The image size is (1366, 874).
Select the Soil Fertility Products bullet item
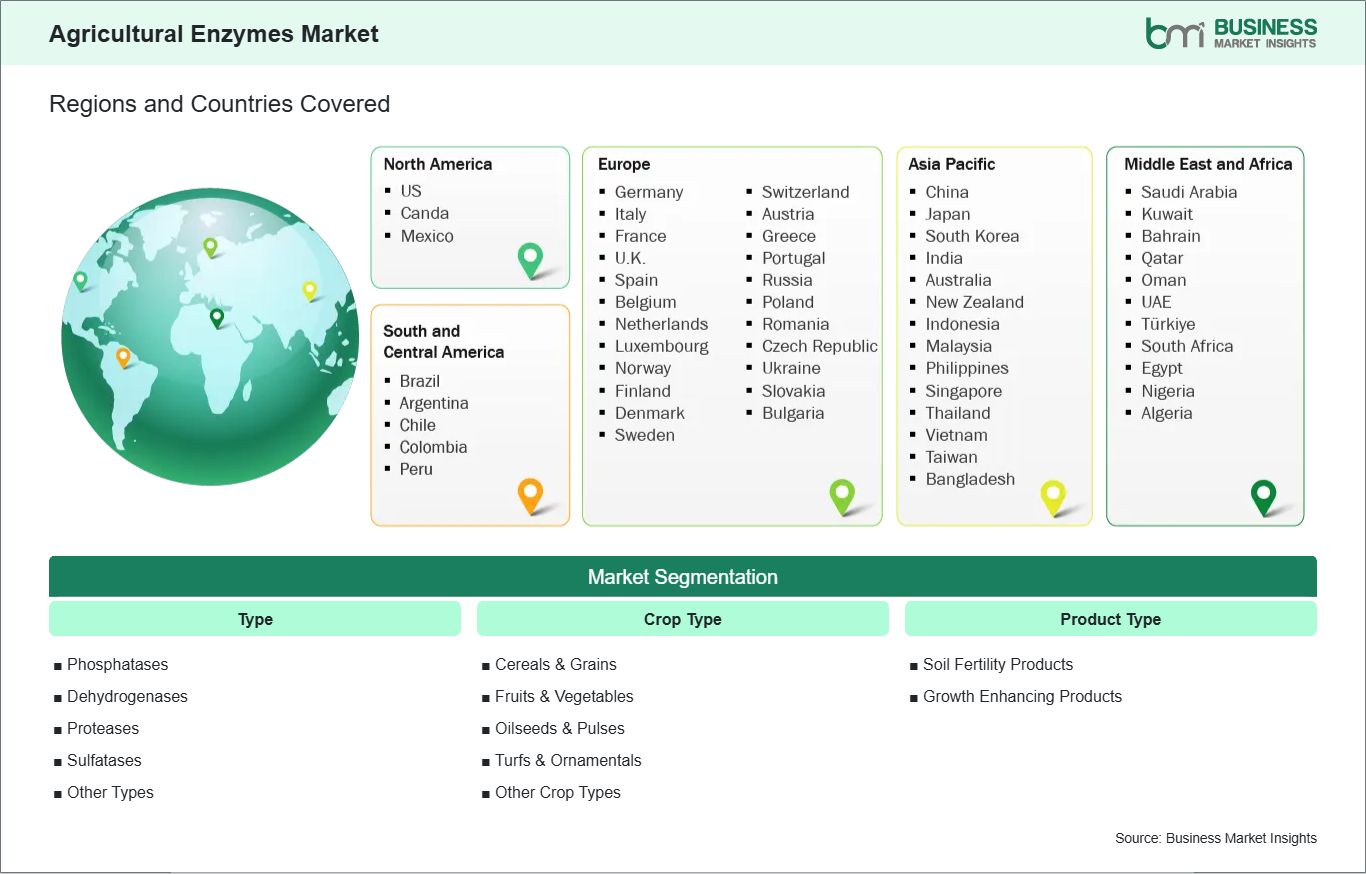coord(996,664)
